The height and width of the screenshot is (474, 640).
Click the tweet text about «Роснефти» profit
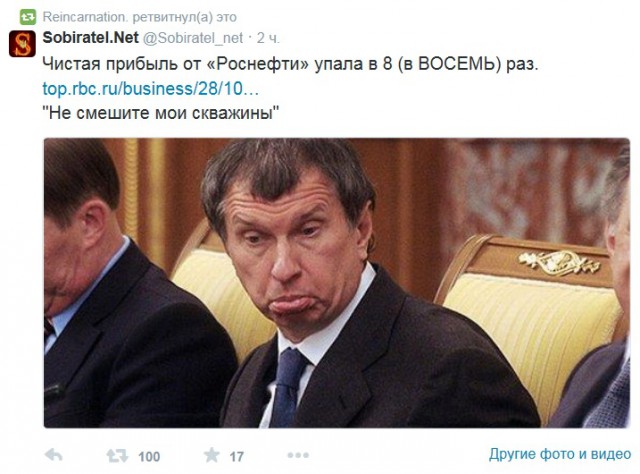tap(291, 64)
